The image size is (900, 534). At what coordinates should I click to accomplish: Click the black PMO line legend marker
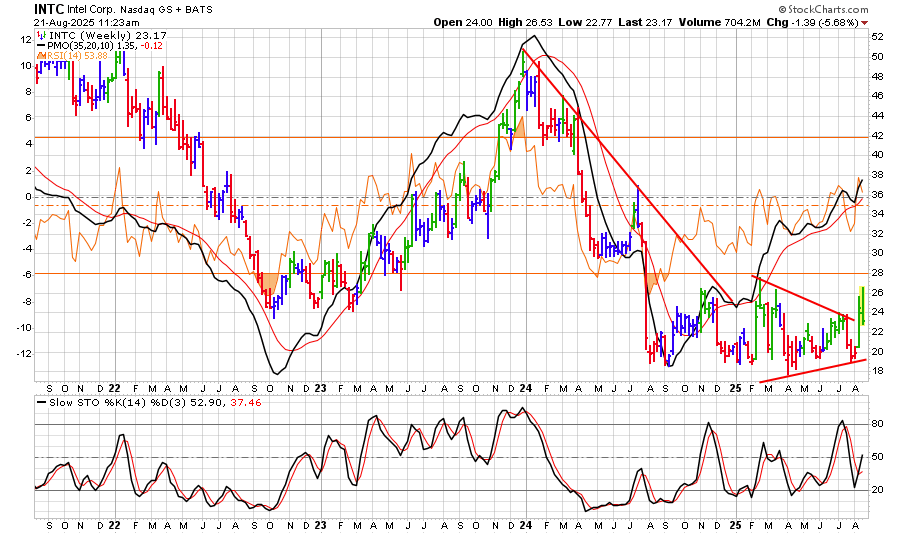click(x=41, y=45)
